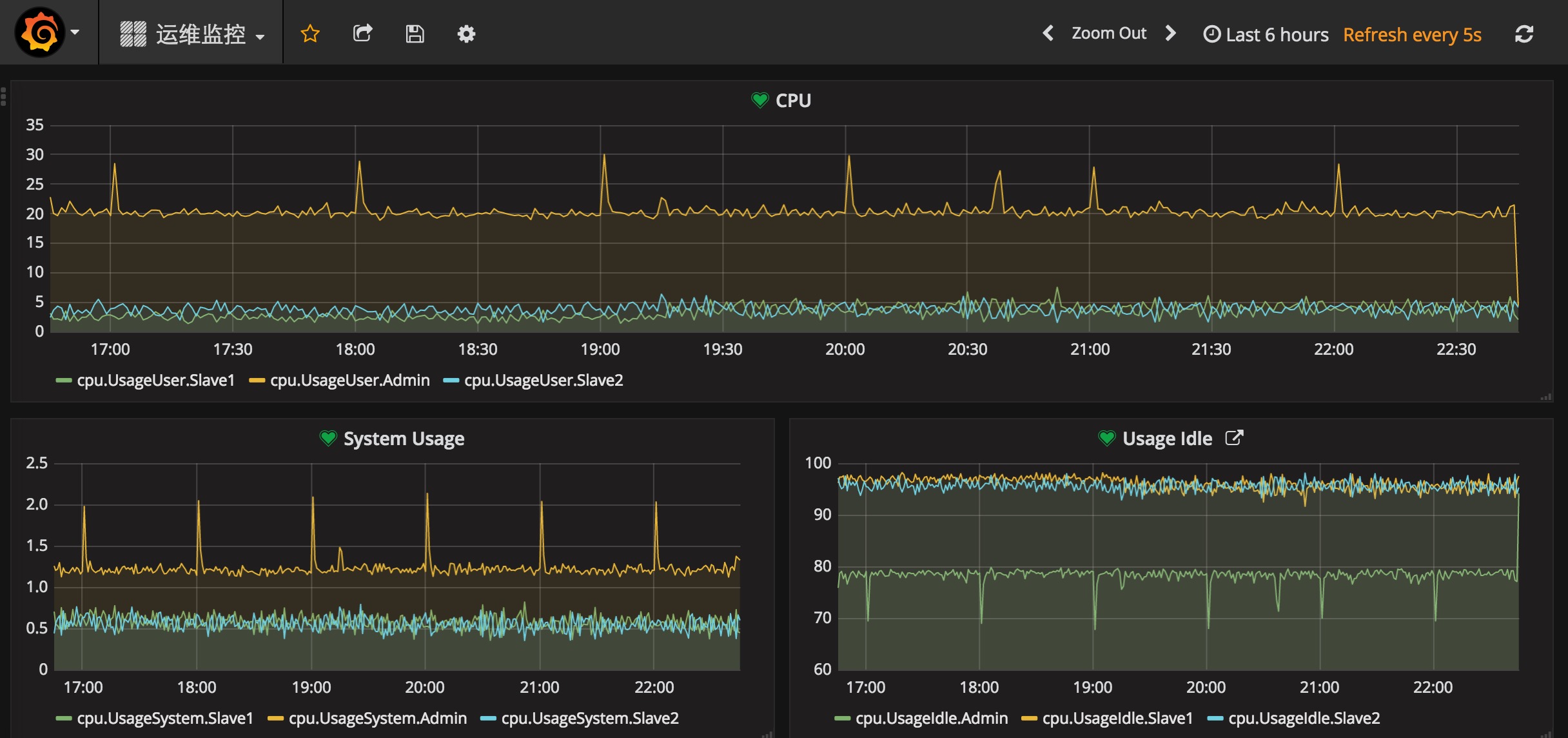Toggle cpu.UsageSystem.Admin series in legend

tap(378, 718)
